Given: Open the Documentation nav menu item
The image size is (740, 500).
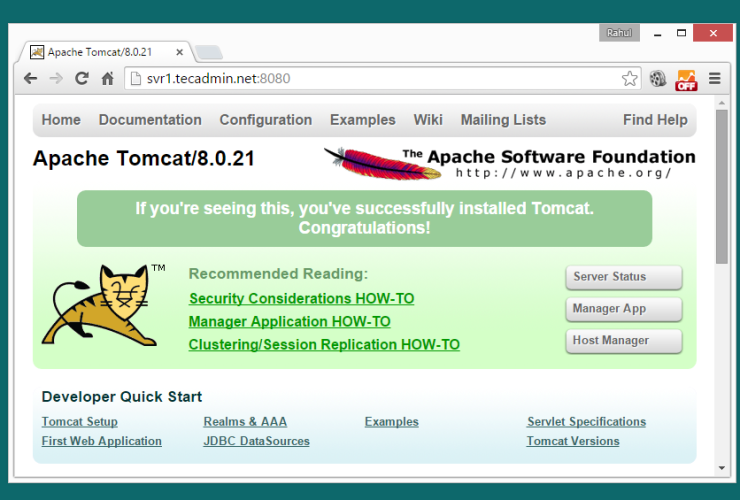Looking at the screenshot, I should [x=150, y=120].
